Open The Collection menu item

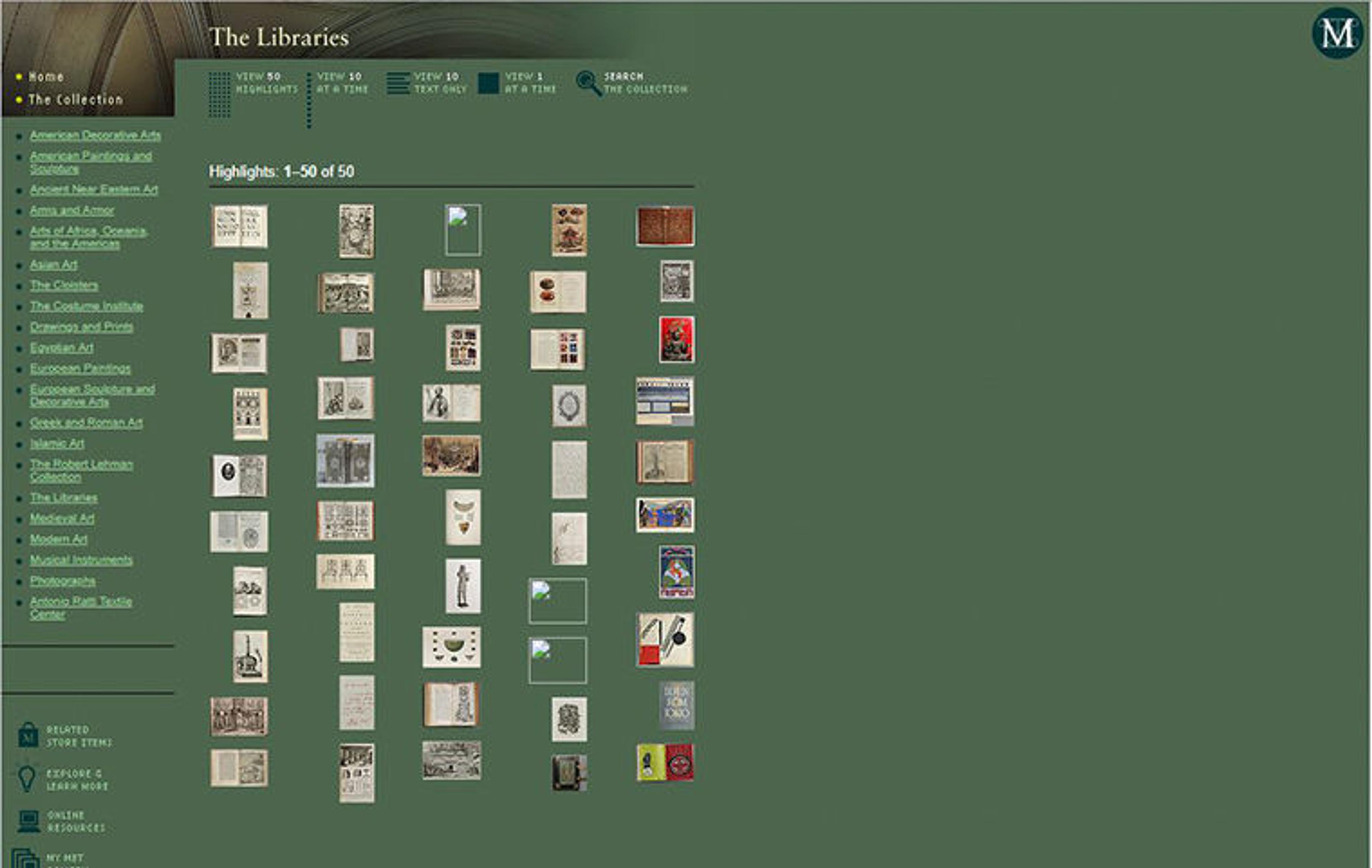[75, 99]
